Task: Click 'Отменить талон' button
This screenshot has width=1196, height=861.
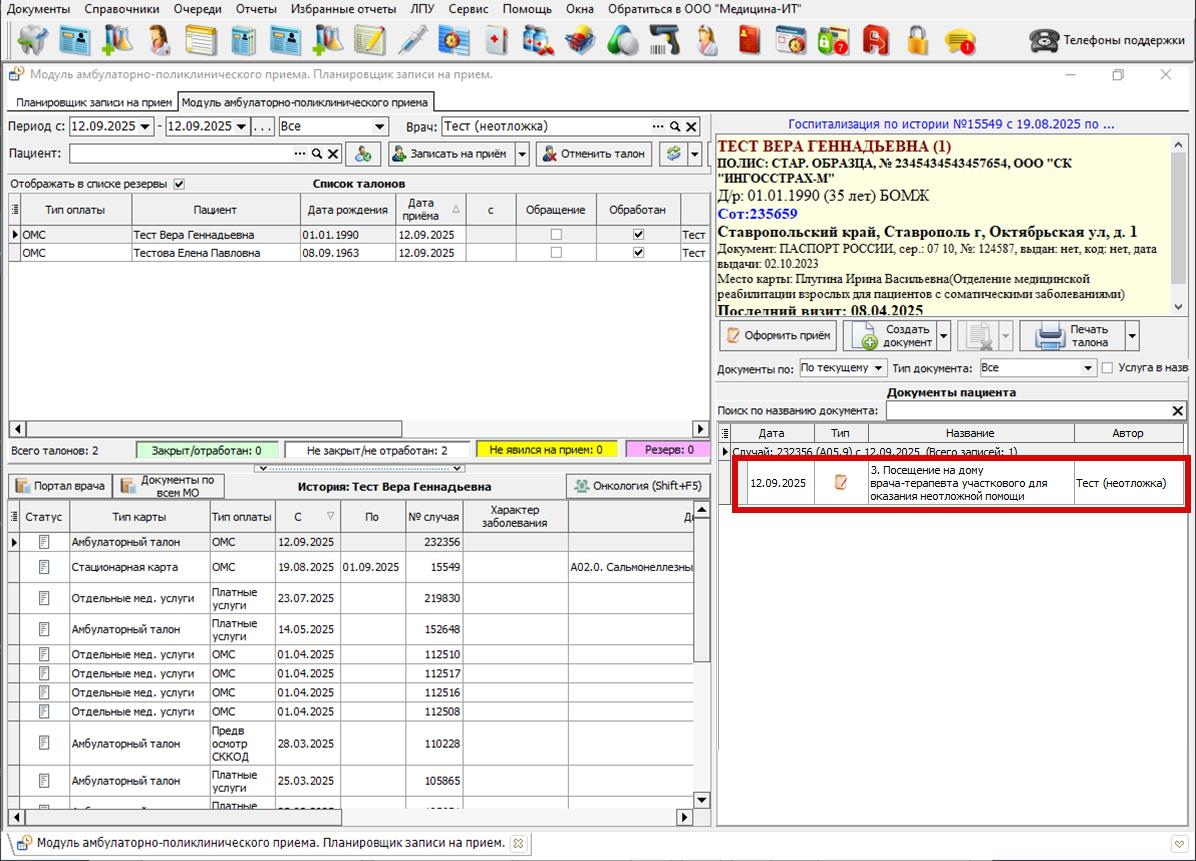Action: tap(594, 154)
